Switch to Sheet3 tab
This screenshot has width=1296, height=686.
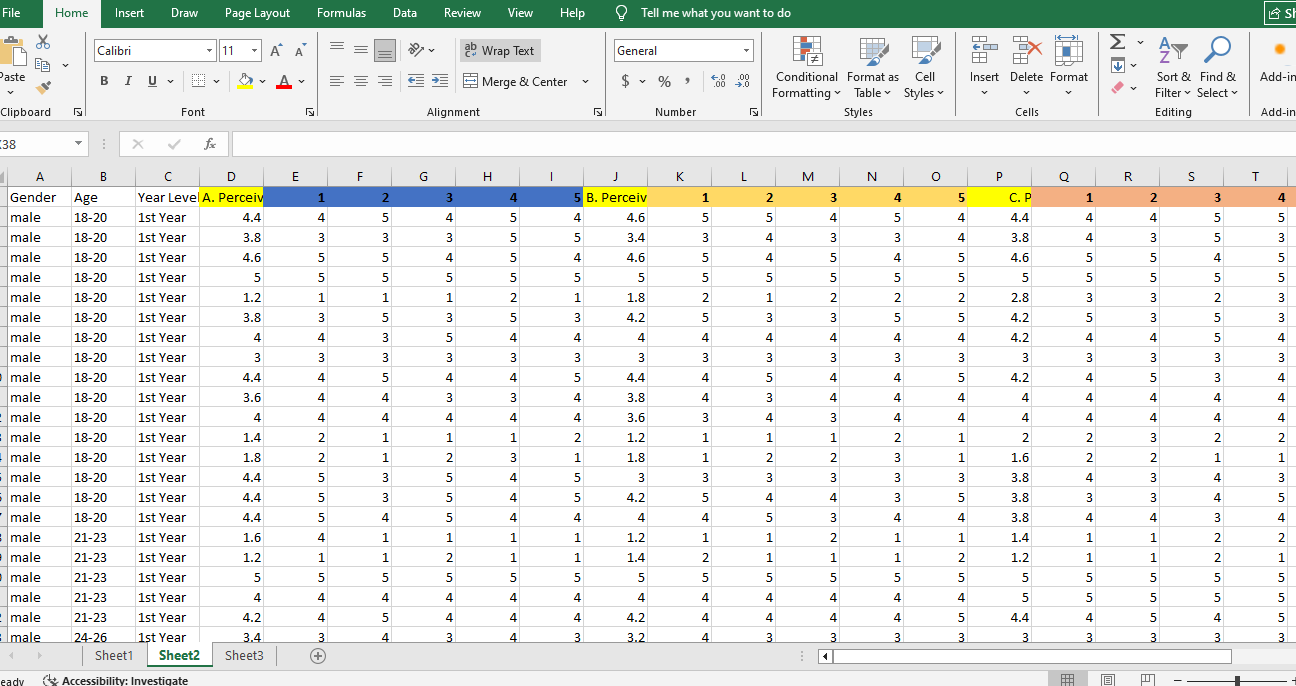click(x=244, y=656)
